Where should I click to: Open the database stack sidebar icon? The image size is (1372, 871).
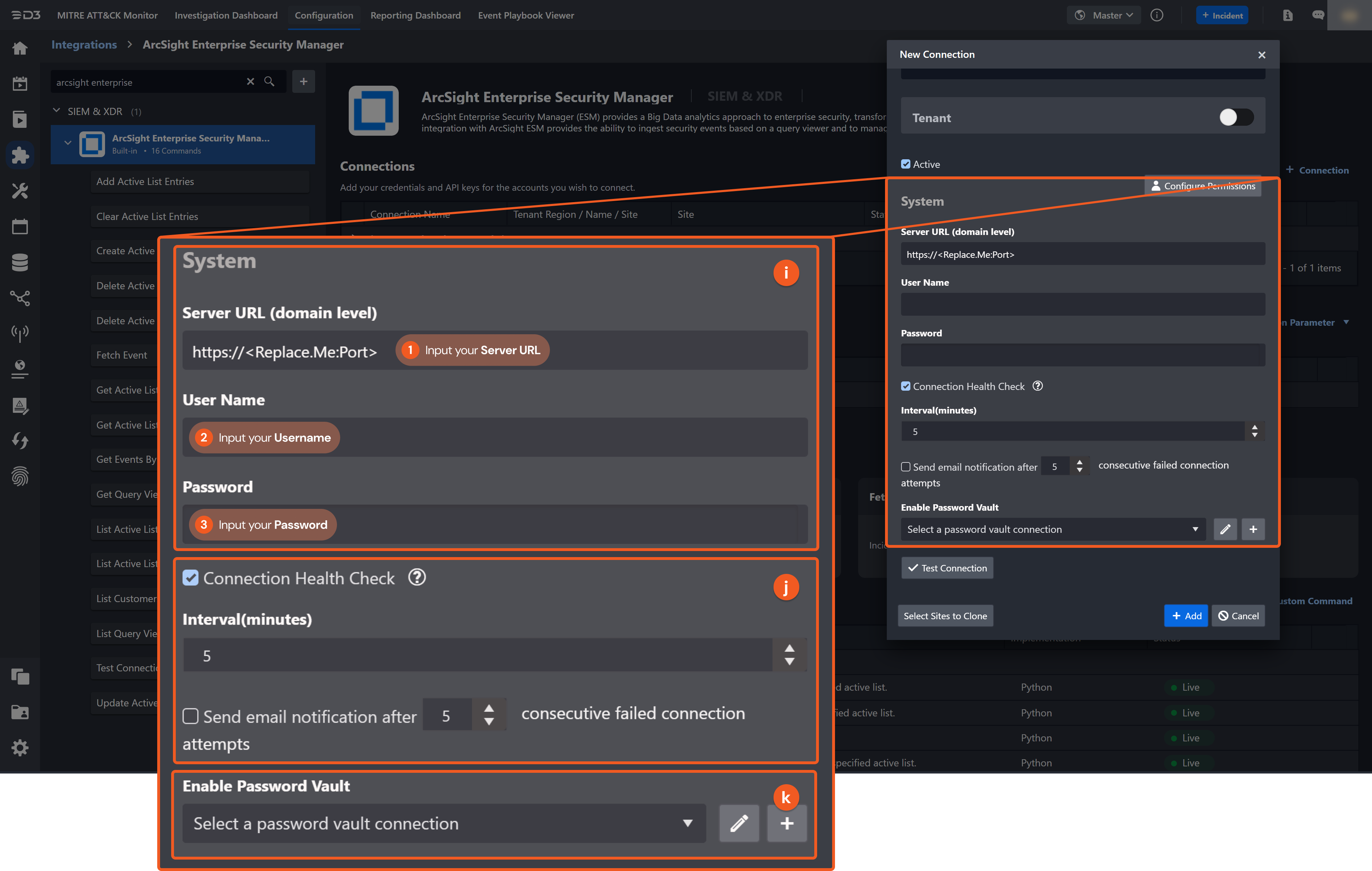pyautogui.click(x=20, y=262)
